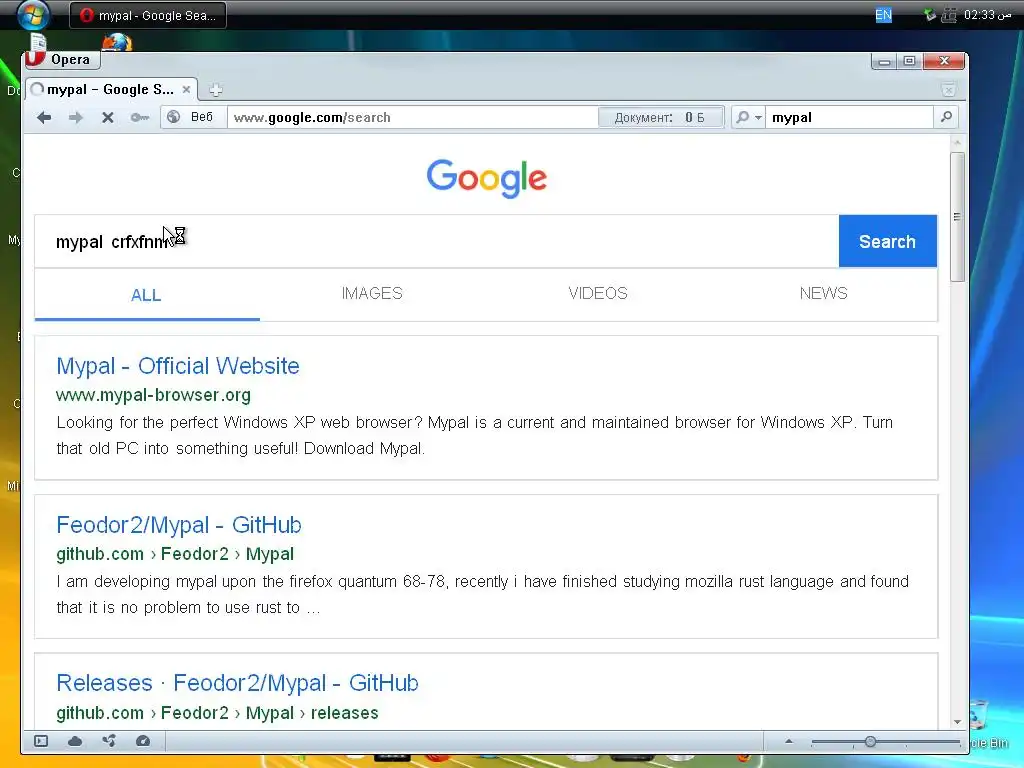Viewport: 1024px width, 768px height.
Task: Click the search magnifier submit icon
Action: click(x=946, y=117)
